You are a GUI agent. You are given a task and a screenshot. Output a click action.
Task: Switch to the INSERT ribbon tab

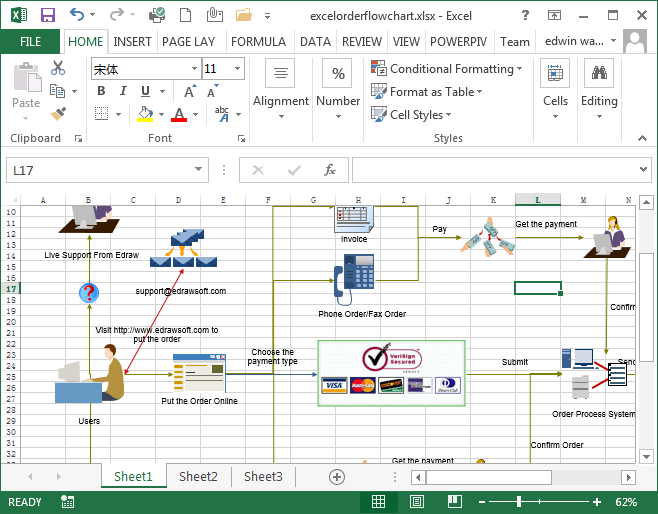tap(133, 42)
